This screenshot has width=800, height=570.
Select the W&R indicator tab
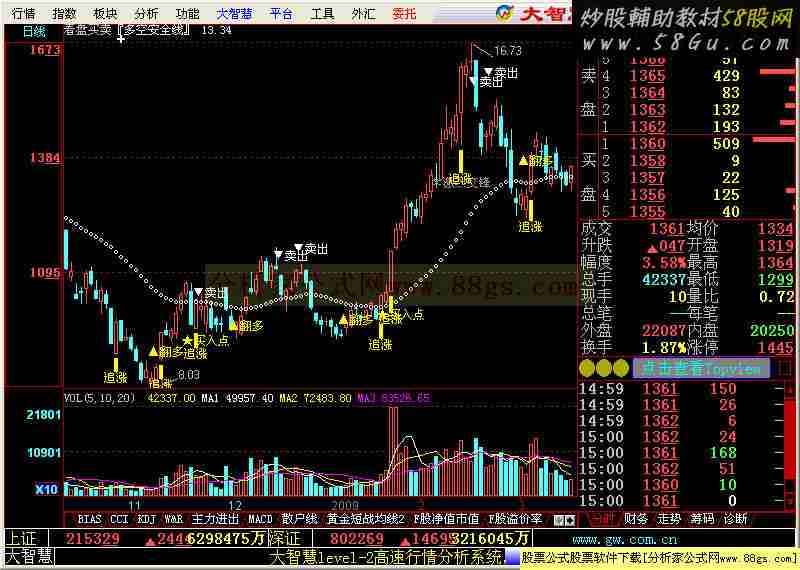click(x=173, y=519)
